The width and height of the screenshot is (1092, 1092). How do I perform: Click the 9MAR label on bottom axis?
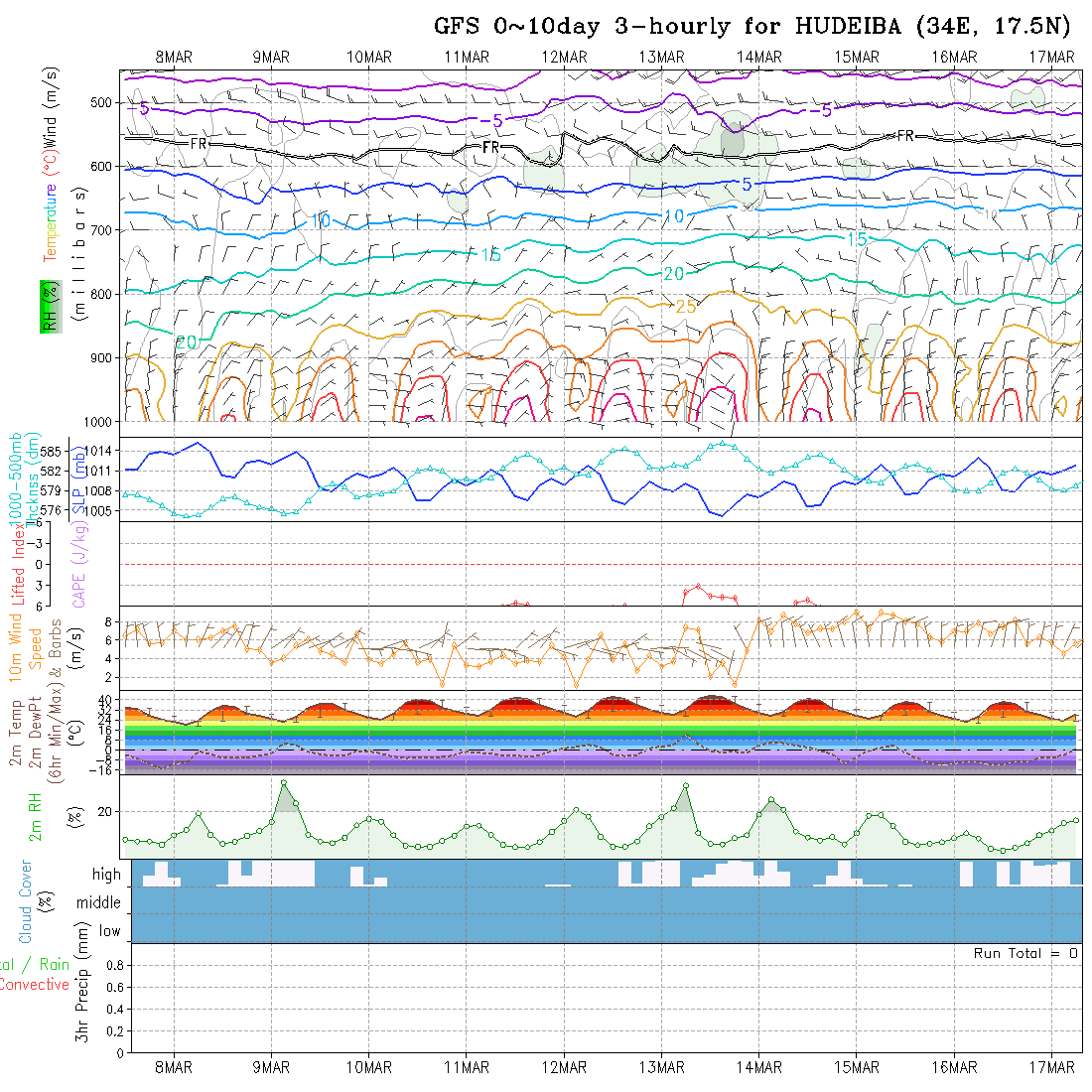tap(271, 1067)
